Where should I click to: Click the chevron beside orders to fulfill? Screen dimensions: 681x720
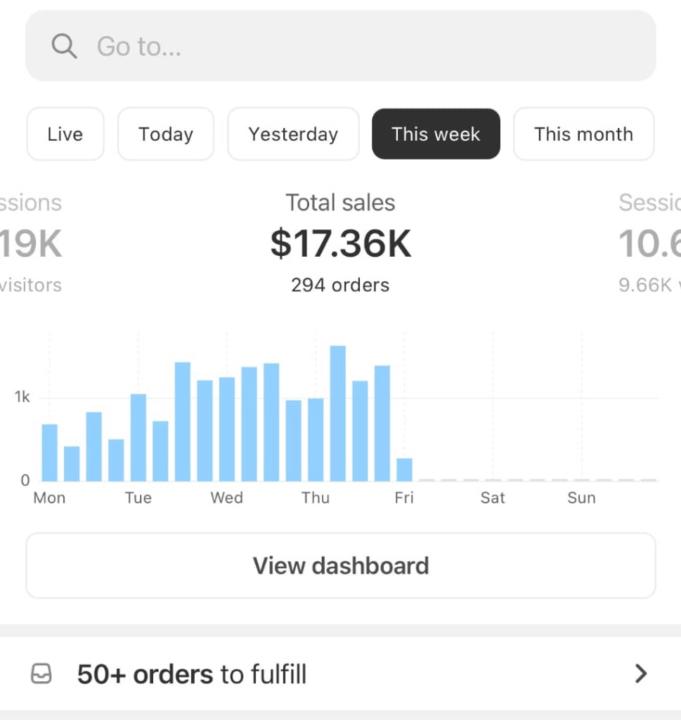(641, 674)
